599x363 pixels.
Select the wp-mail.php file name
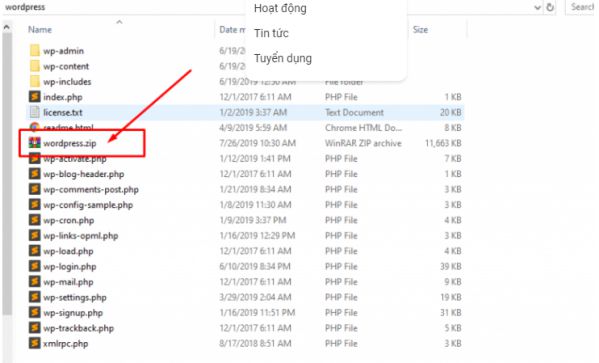tap(68, 282)
